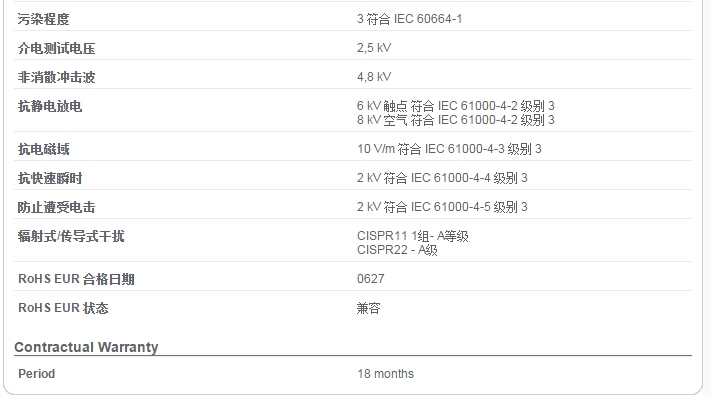Click the 防止遭受电击 label

point(57,207)
